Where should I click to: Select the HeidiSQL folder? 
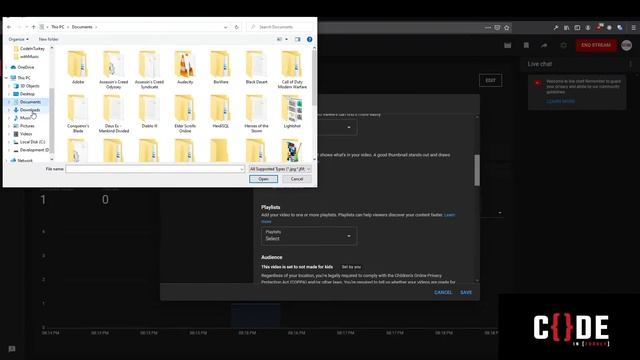pyautogui.click(x=220, y=111)
